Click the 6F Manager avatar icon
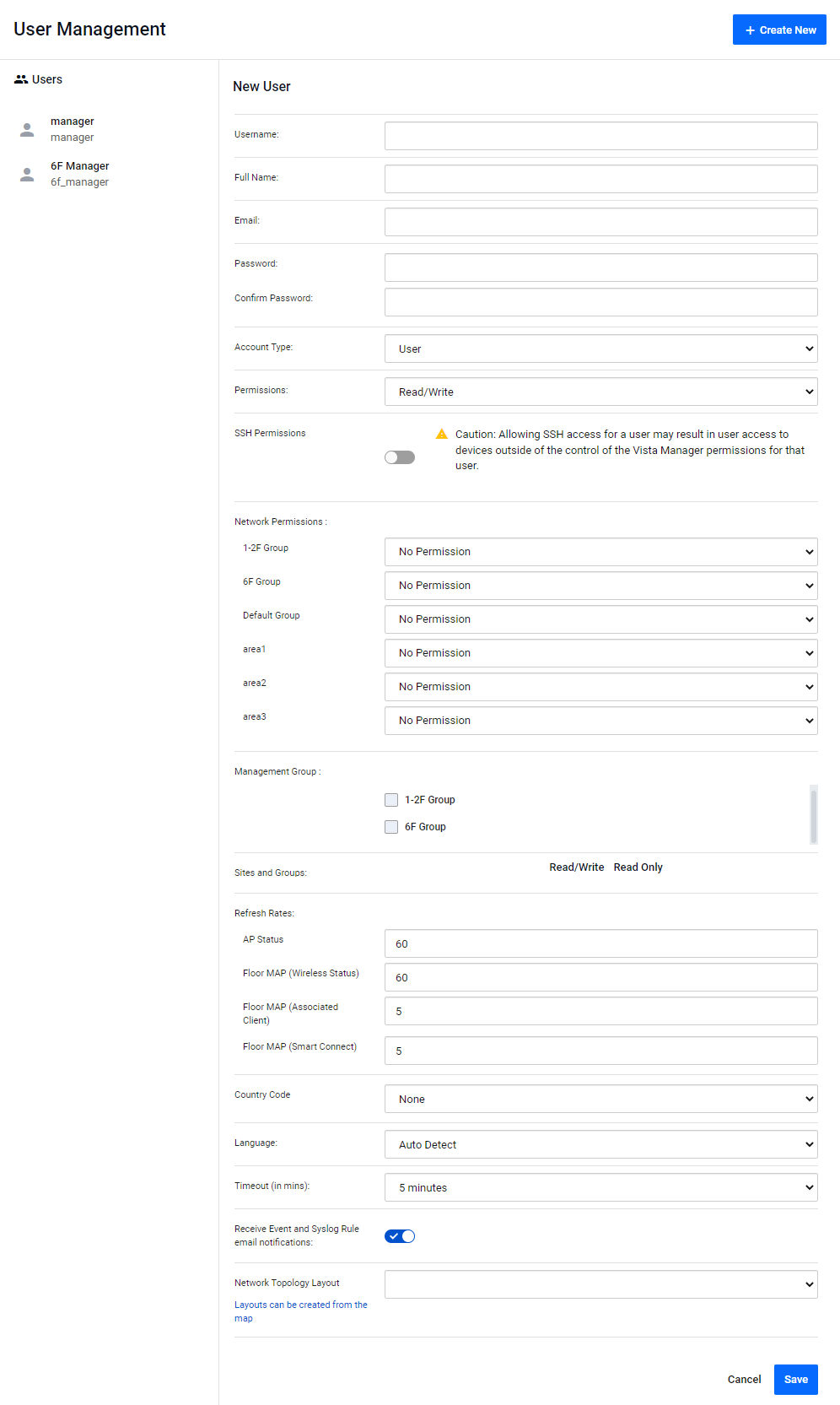Screen dimensions: 840x1405 click(x=27, y=175)
